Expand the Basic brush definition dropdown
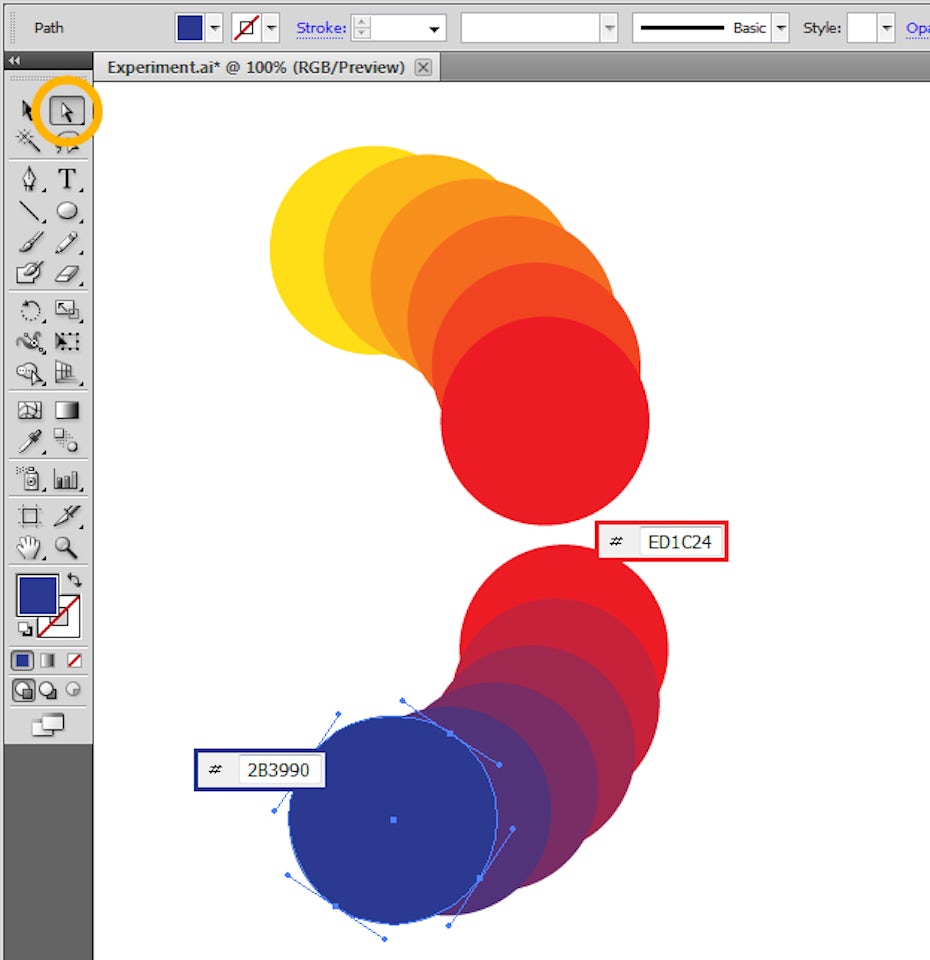 click(x=781, y=28)
